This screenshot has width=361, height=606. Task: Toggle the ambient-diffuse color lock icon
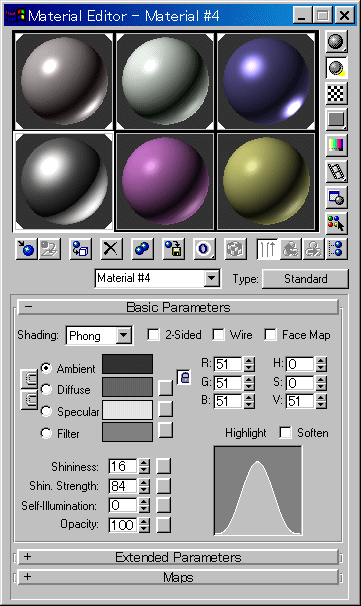pyautogui.click(x=29, y=379)
